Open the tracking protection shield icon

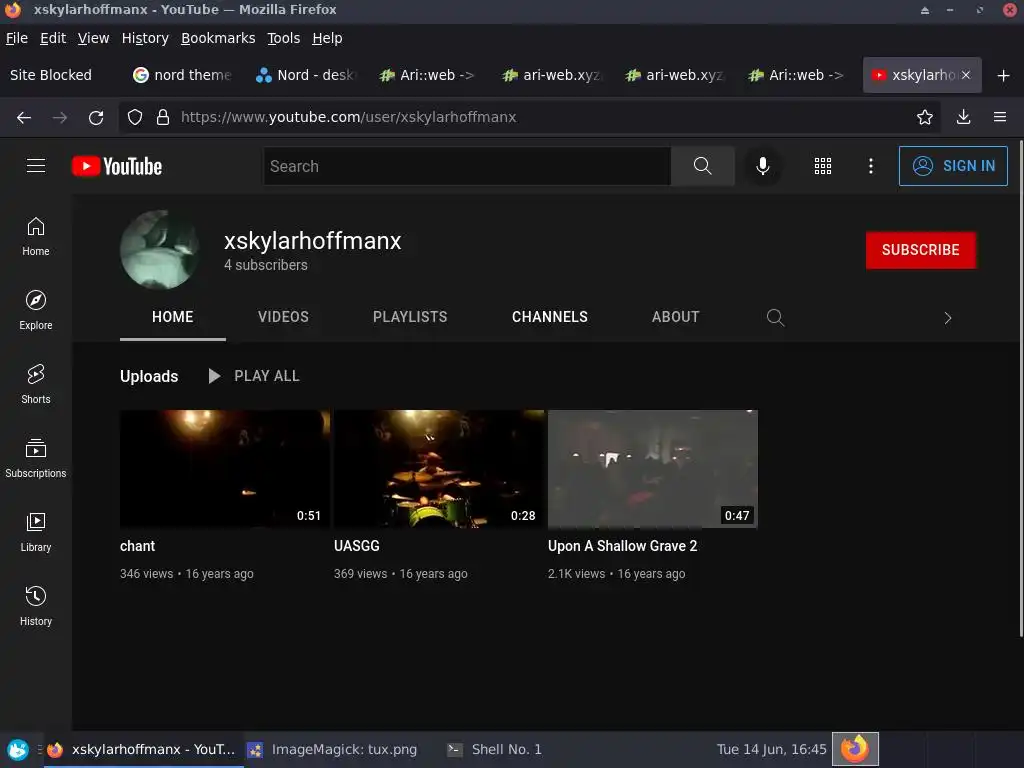[135, 118]
